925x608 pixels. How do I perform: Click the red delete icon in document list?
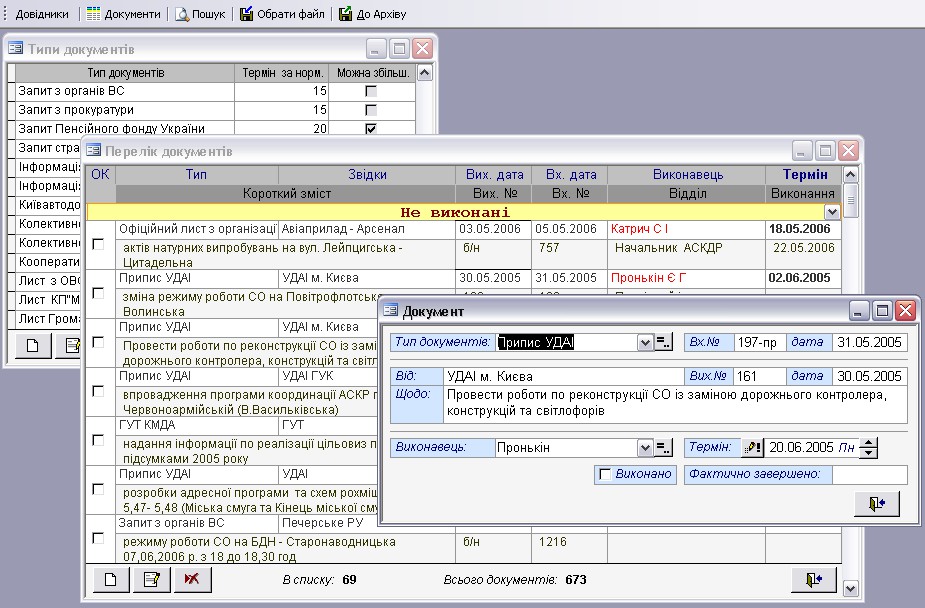pos(191,579)
